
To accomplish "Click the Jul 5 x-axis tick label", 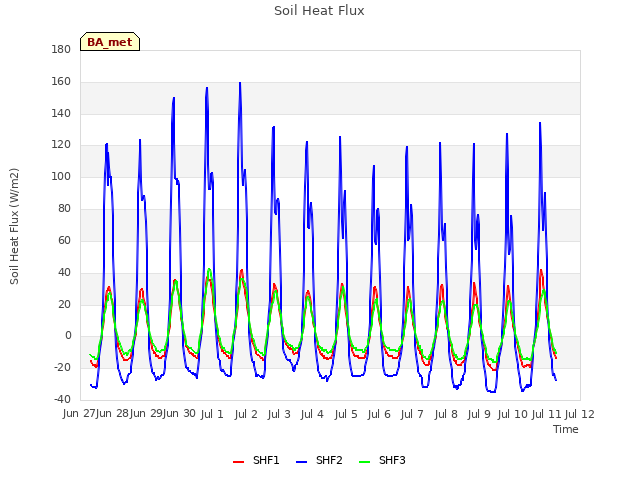I will coord(346,414).
